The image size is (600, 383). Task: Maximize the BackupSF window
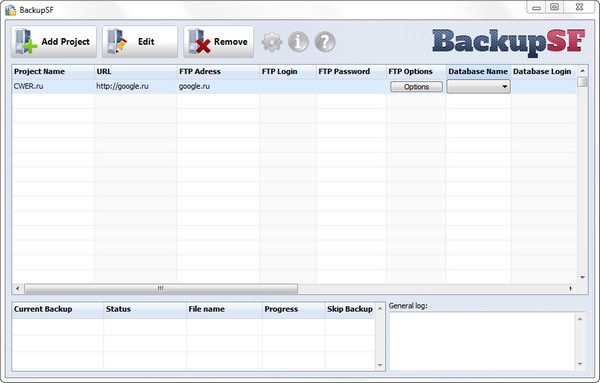pos(554,7)
